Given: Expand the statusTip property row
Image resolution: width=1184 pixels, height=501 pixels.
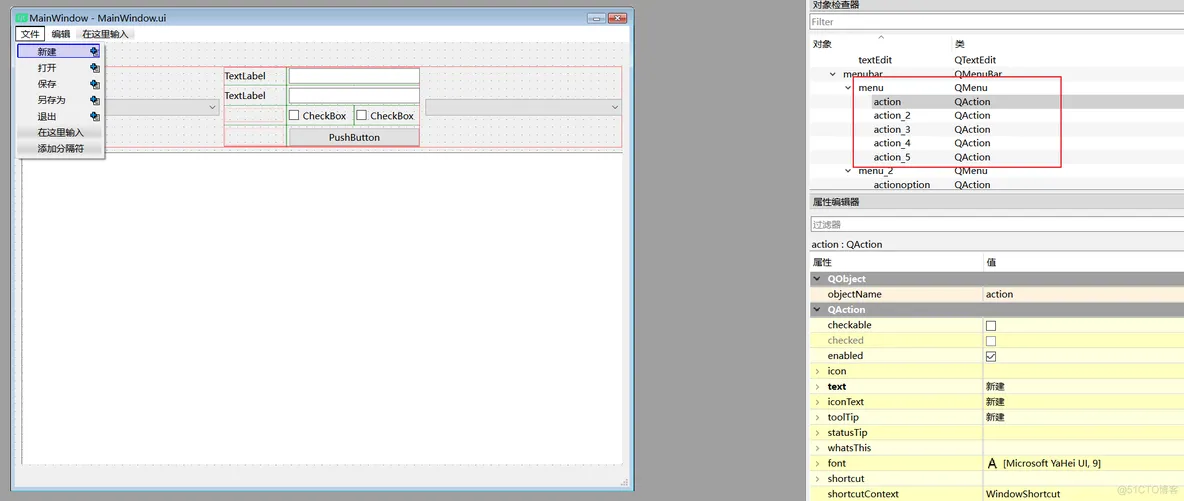Looking at the screenshot, I should click(x=816, y=433).
